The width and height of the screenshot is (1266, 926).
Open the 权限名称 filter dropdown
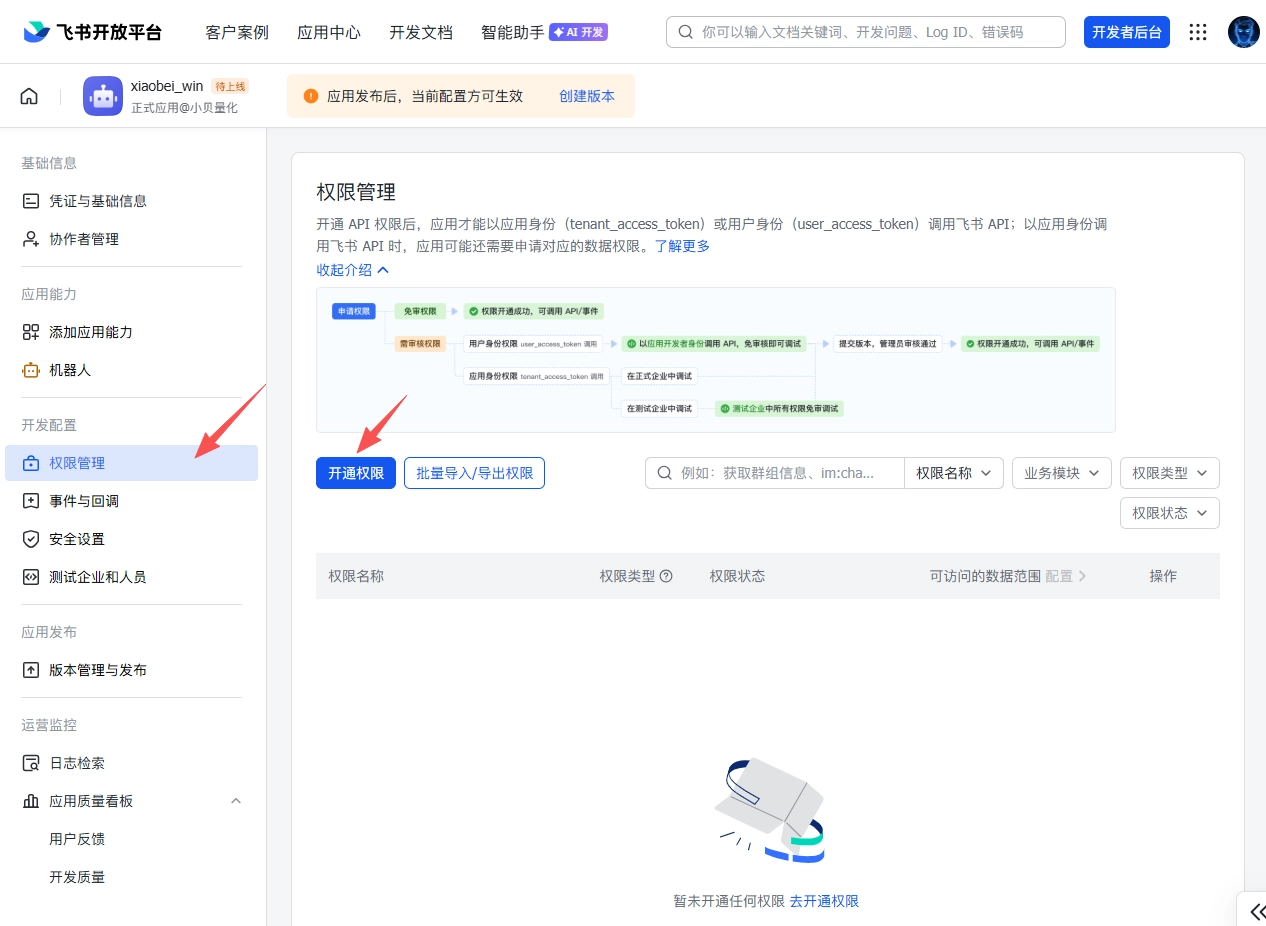(953, 472)
